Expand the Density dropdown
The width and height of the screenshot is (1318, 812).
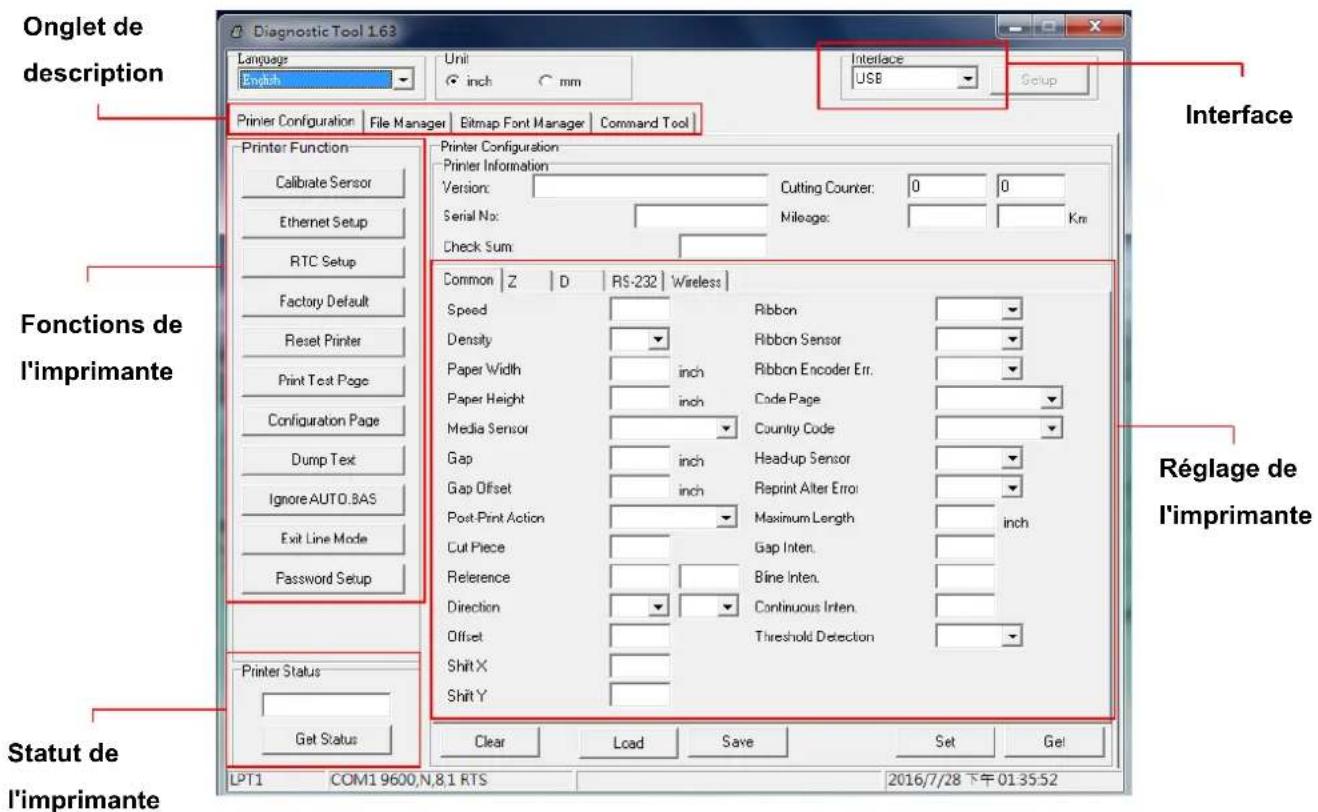(x=639, y=340)
